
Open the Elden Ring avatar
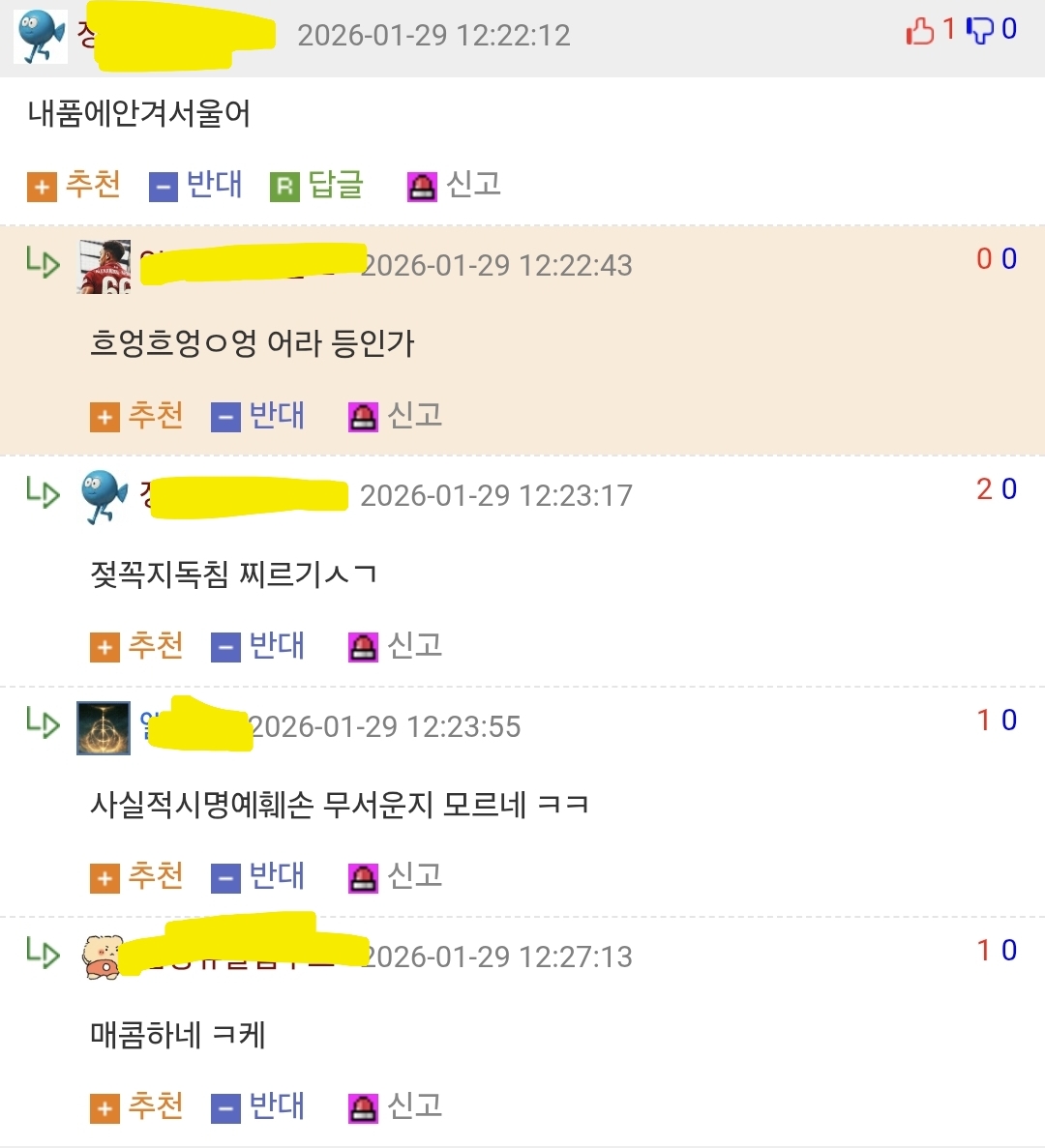[x=104, y=727]
